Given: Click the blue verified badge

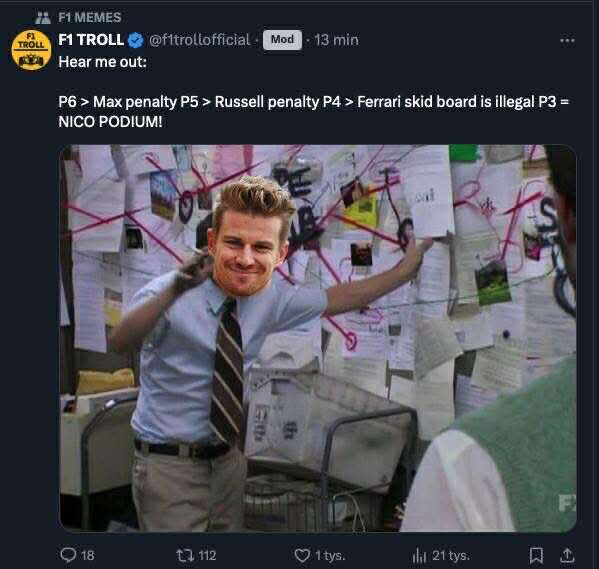Looking at the screenshot, I should coord(136,40).
